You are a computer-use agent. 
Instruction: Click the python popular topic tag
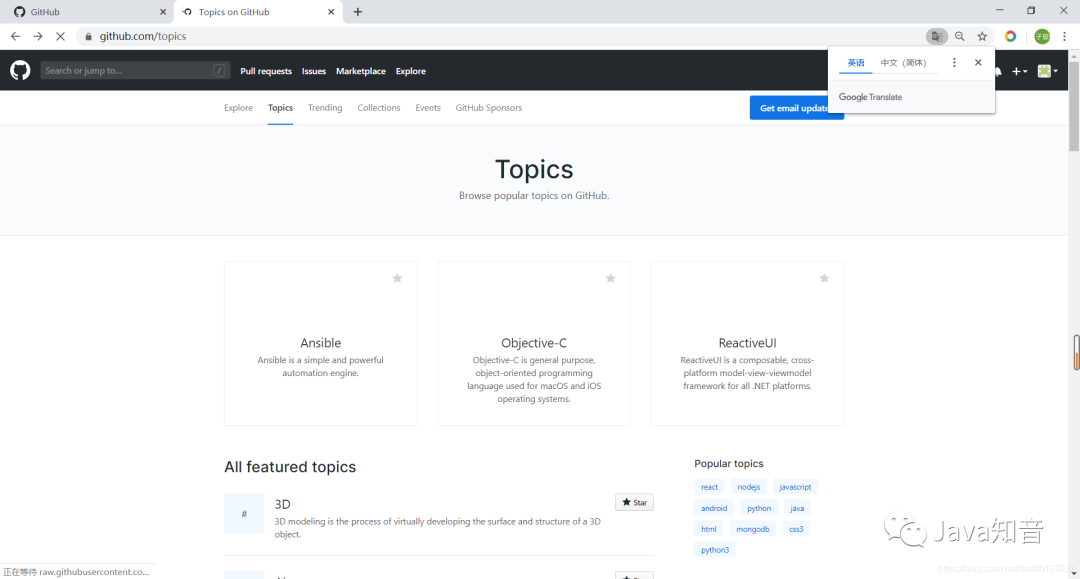point(759,508)
